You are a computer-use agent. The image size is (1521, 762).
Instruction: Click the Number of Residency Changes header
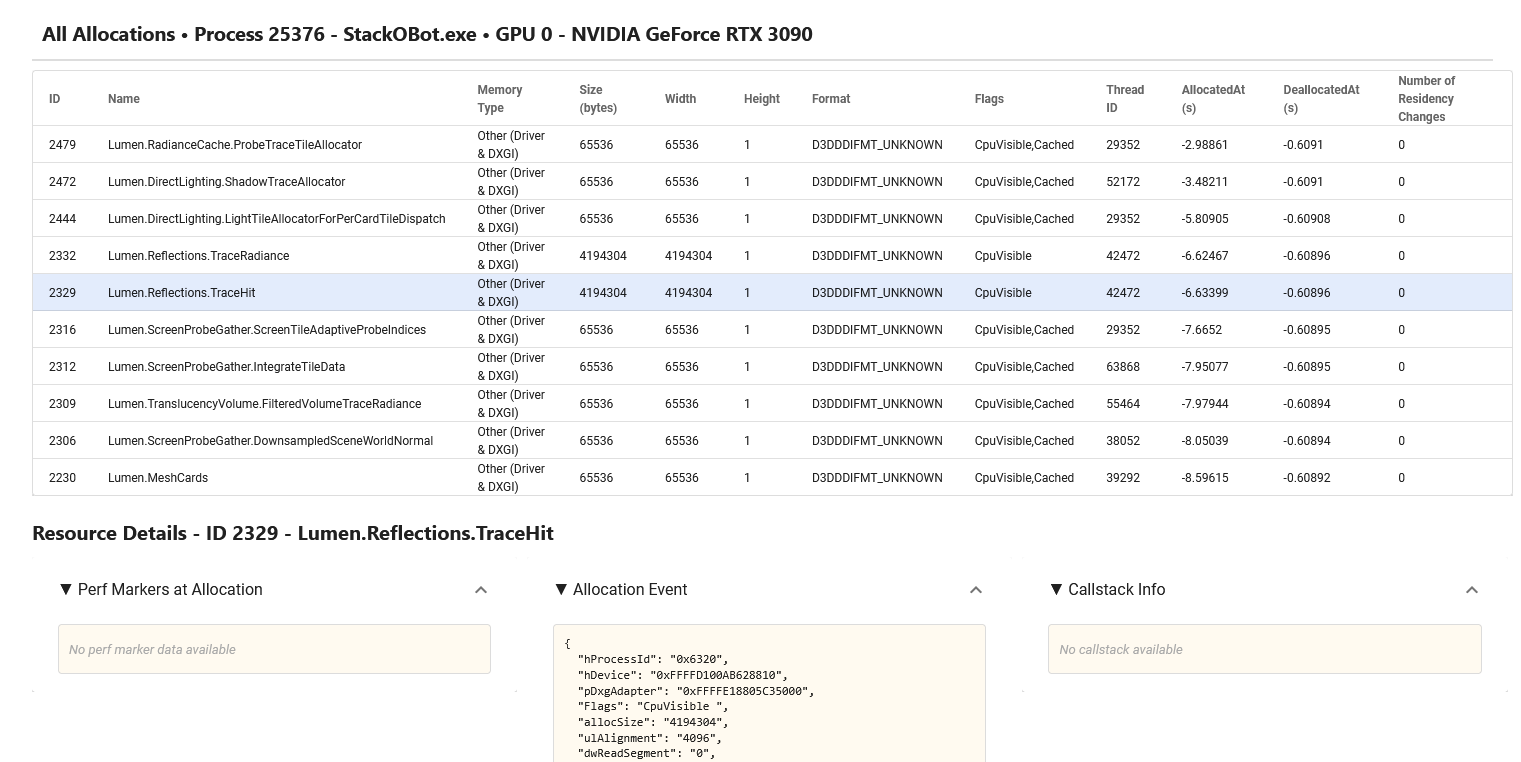coord(1427,98)
